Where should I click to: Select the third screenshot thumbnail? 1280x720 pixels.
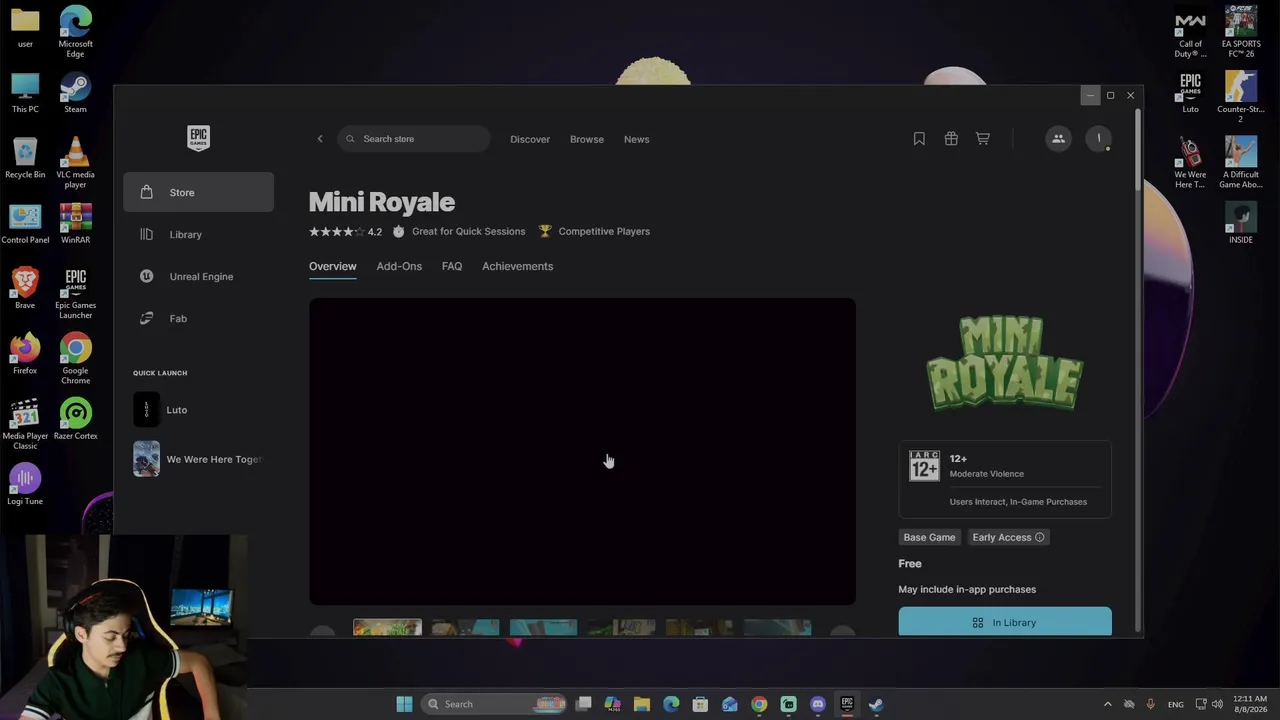point(543,627)
